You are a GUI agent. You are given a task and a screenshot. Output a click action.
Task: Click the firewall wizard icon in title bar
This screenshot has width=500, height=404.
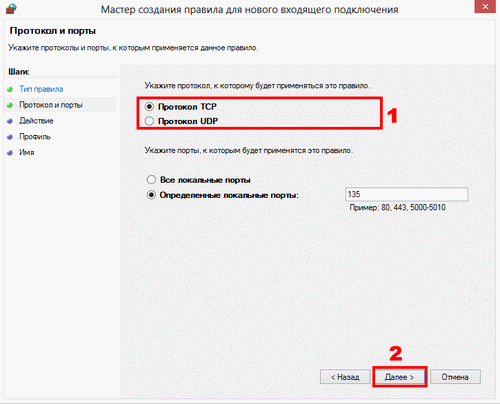tap(11, 8)
